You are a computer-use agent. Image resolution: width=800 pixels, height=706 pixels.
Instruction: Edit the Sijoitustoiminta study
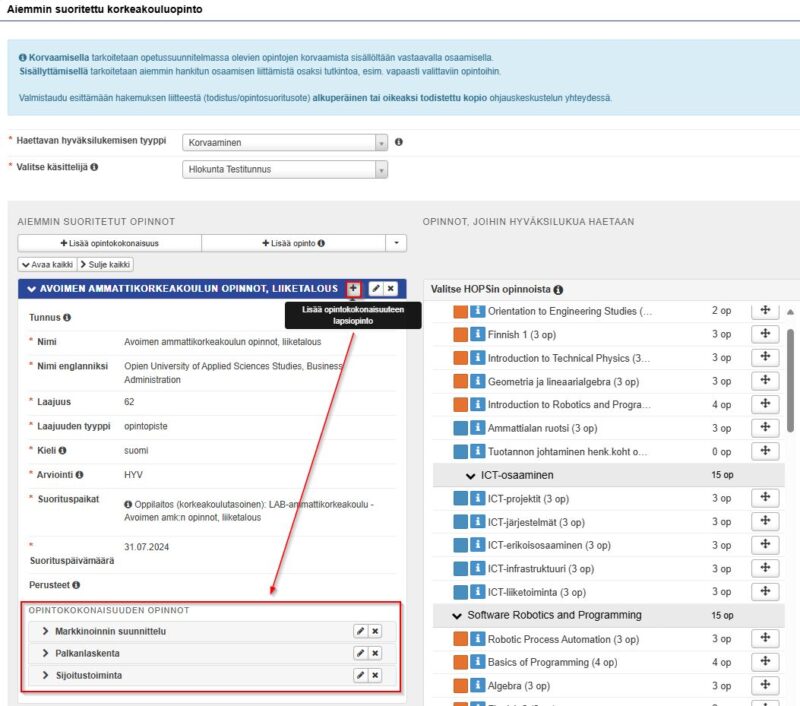coord(360,675)
